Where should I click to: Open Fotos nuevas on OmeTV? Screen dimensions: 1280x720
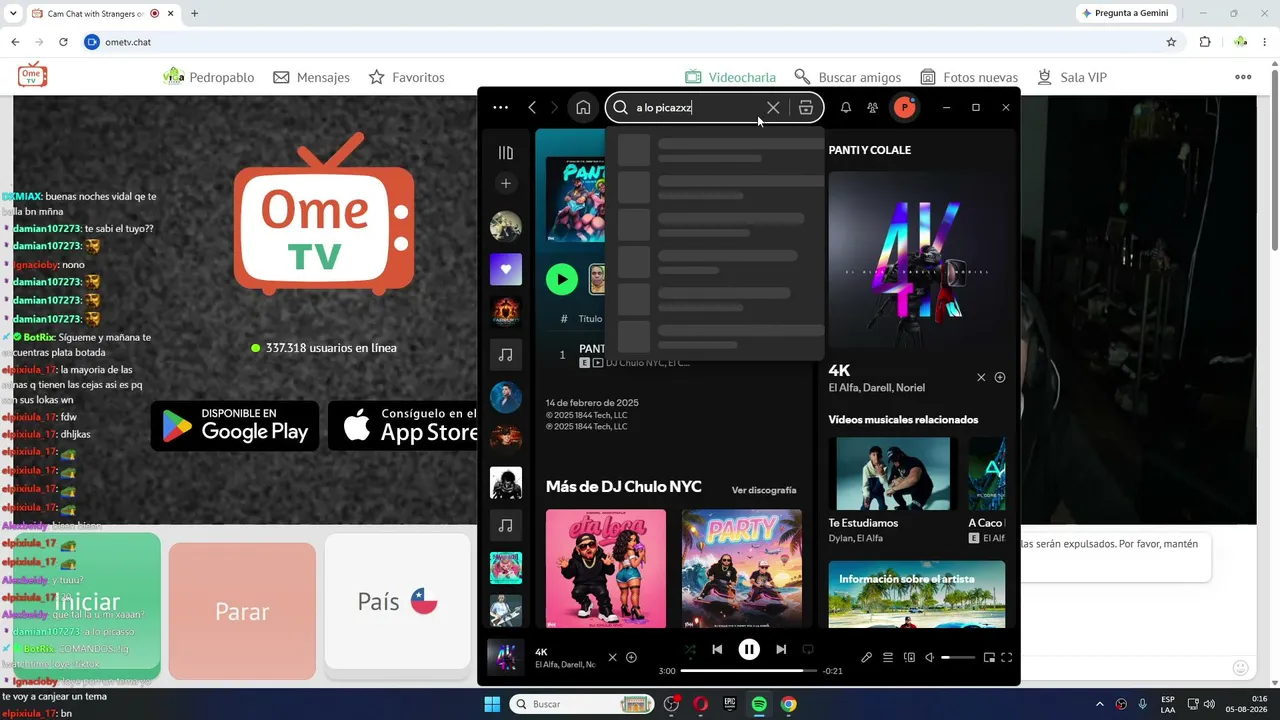coord(968,77)
